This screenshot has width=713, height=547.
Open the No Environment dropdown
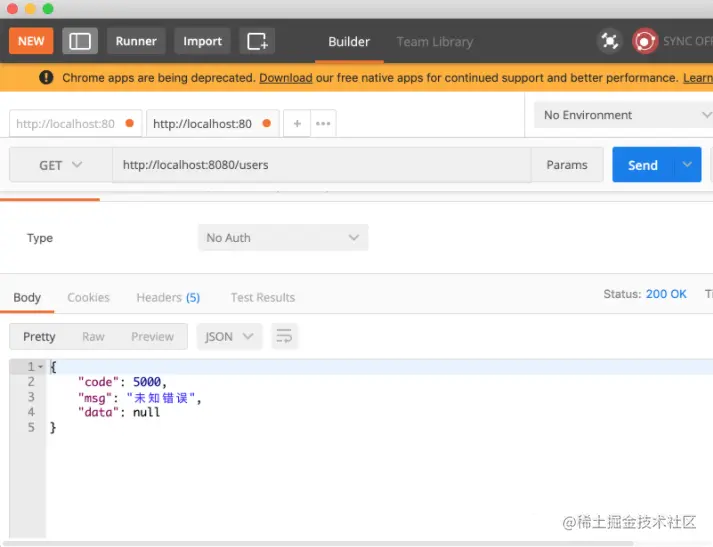coord(623,115)
